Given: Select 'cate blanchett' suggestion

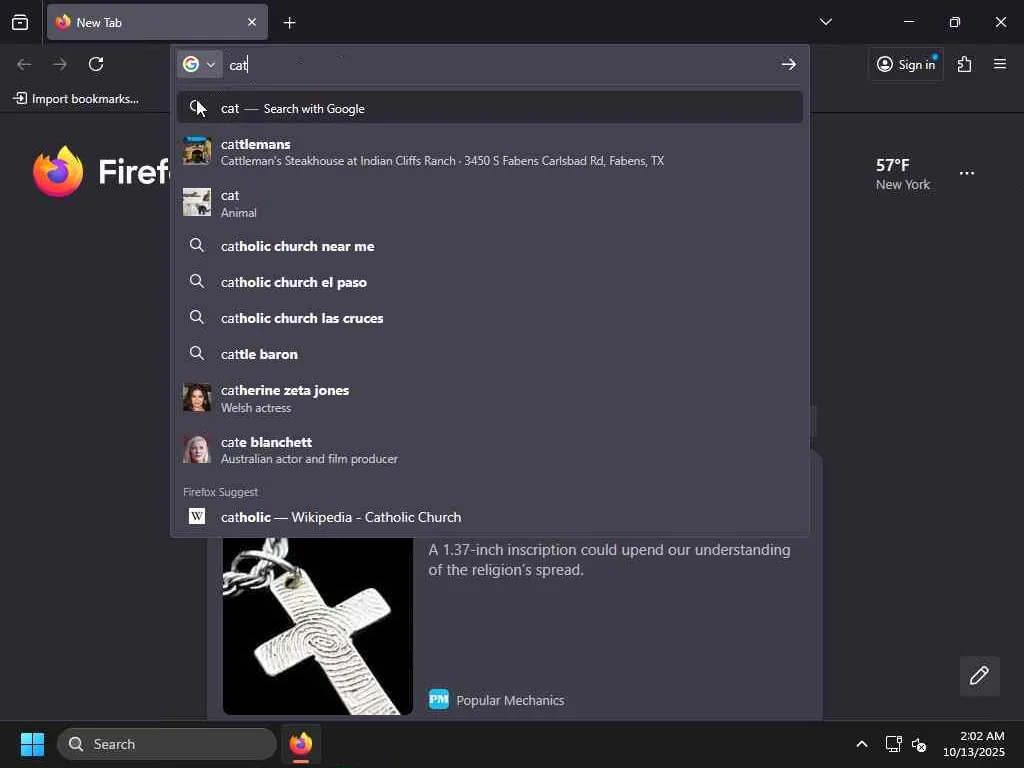Looking at the screenshot, I should 490,450.
